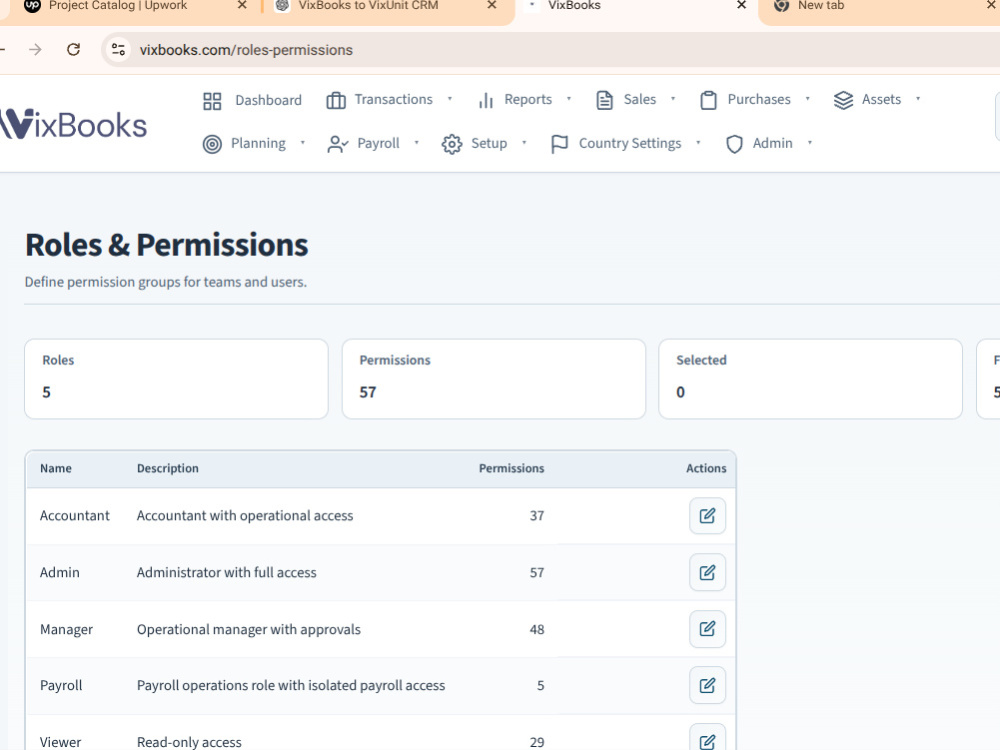
Task: Open the Reports menu label
Action: click(528, 99)
